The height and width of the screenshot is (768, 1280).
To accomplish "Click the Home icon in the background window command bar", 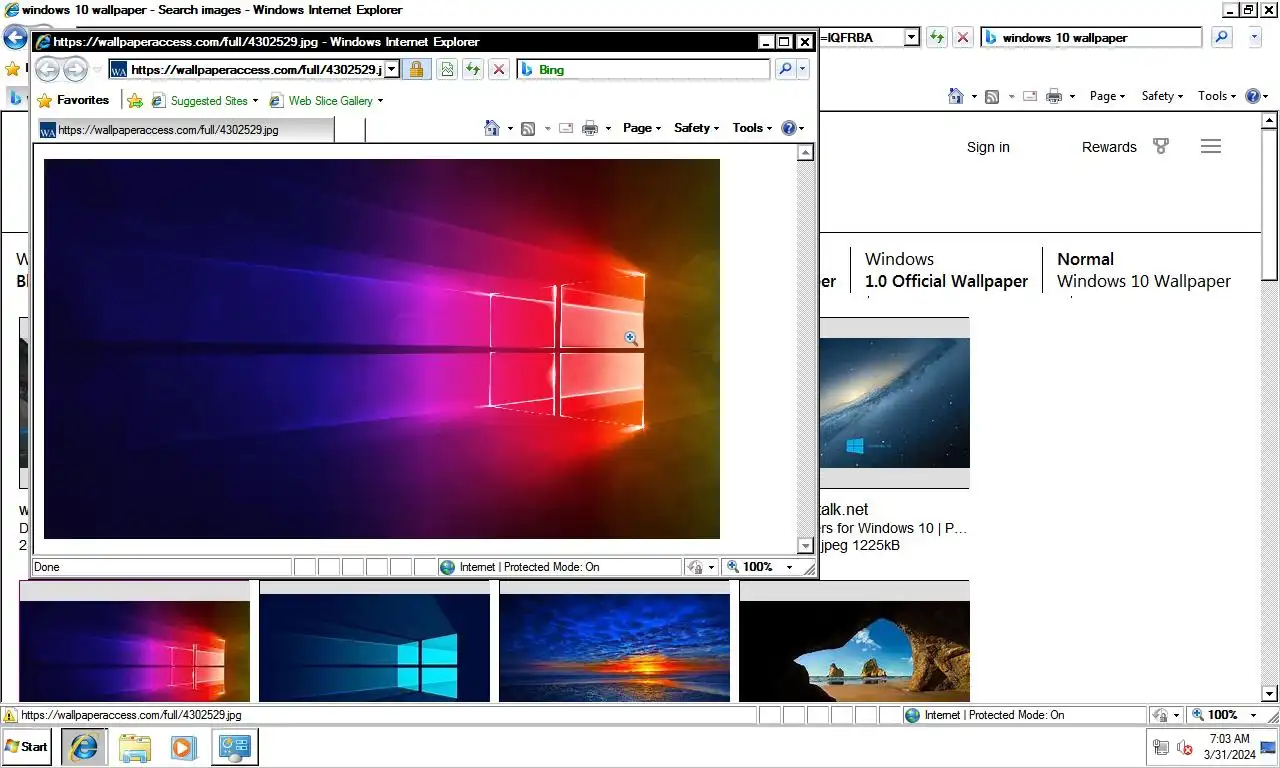I will [x=957, y=96].
